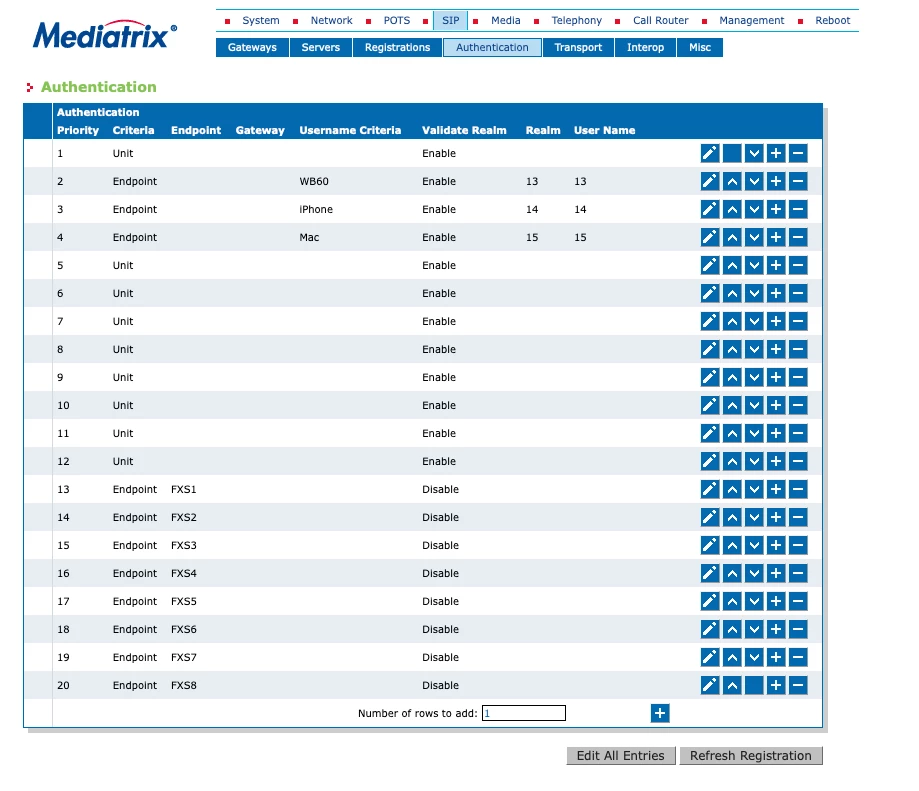The height and width of the screenshot is (791, 919).
Task: Edit the priority 1 Unit entry
Action: coord(710,154)
